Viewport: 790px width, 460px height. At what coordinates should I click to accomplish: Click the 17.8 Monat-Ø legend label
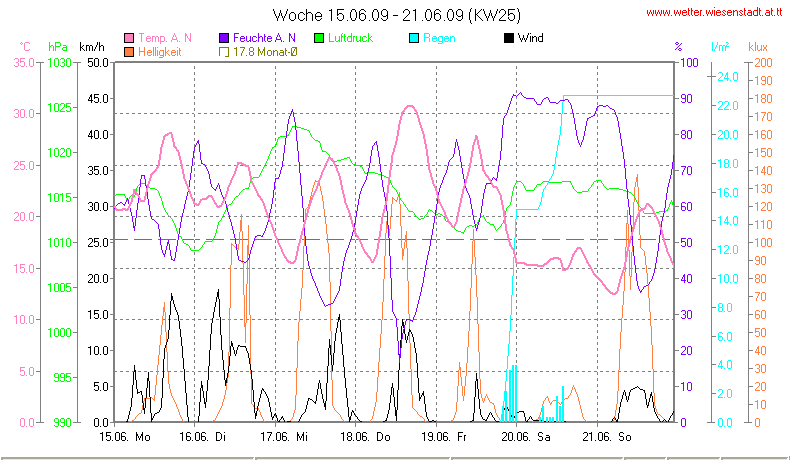(265, 52)
